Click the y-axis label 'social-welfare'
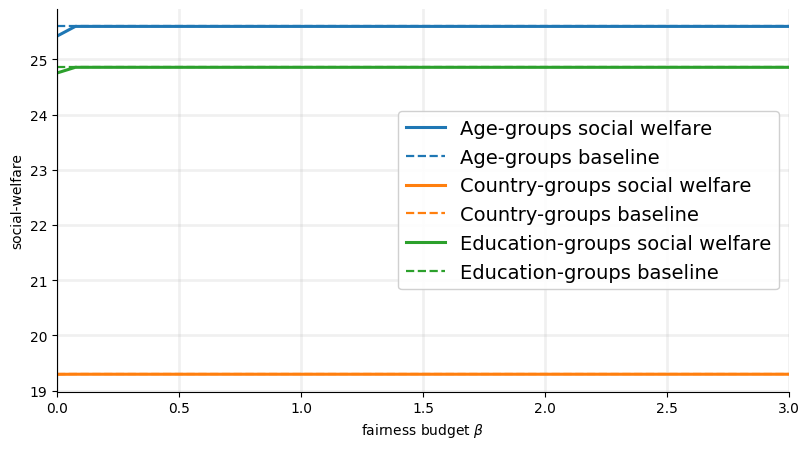The height and width of the screenshot is (449, 809). click(x=17, y=202)
